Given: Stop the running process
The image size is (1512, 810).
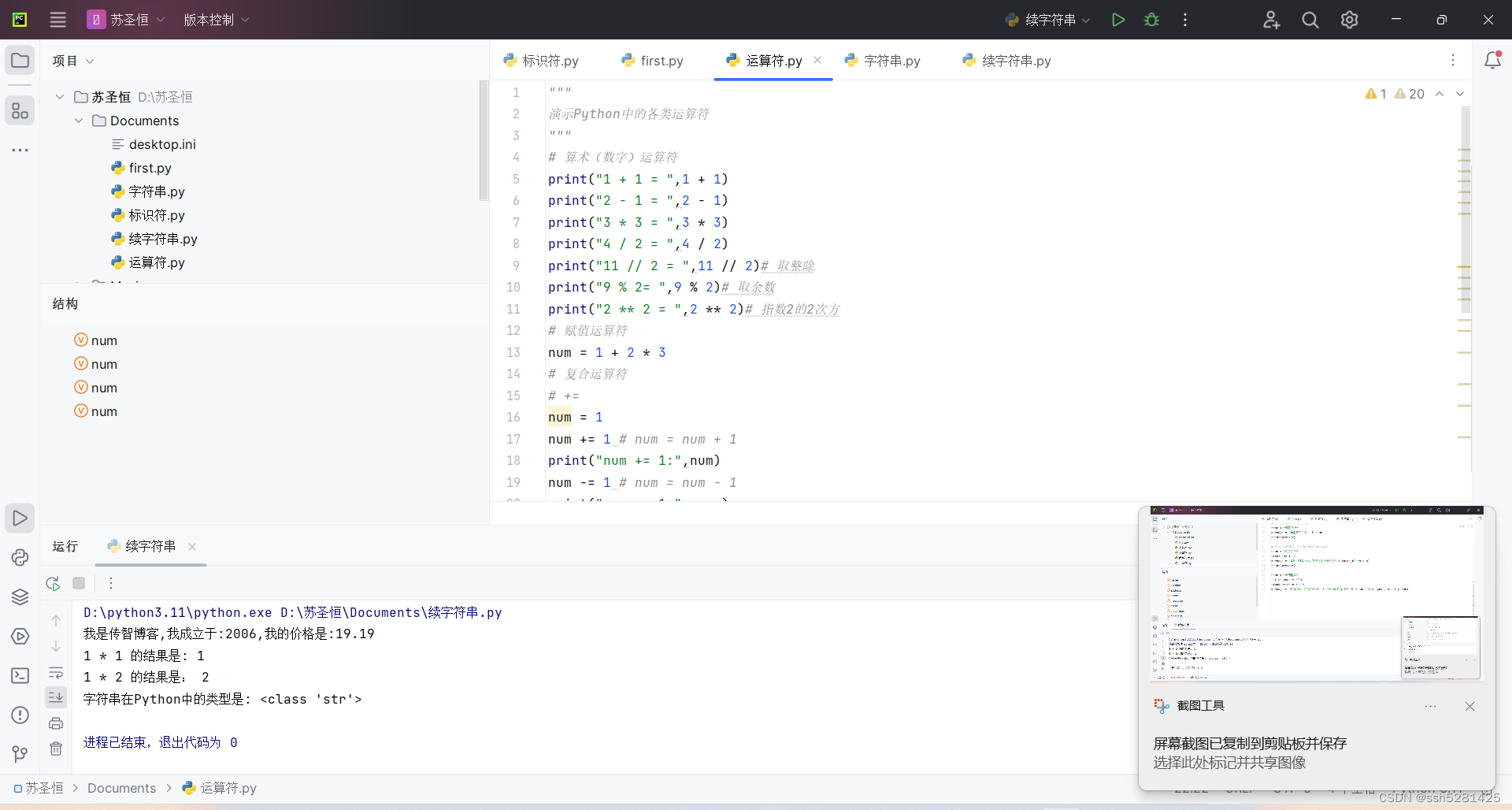Looking at the screenshot, I should 79,583.
